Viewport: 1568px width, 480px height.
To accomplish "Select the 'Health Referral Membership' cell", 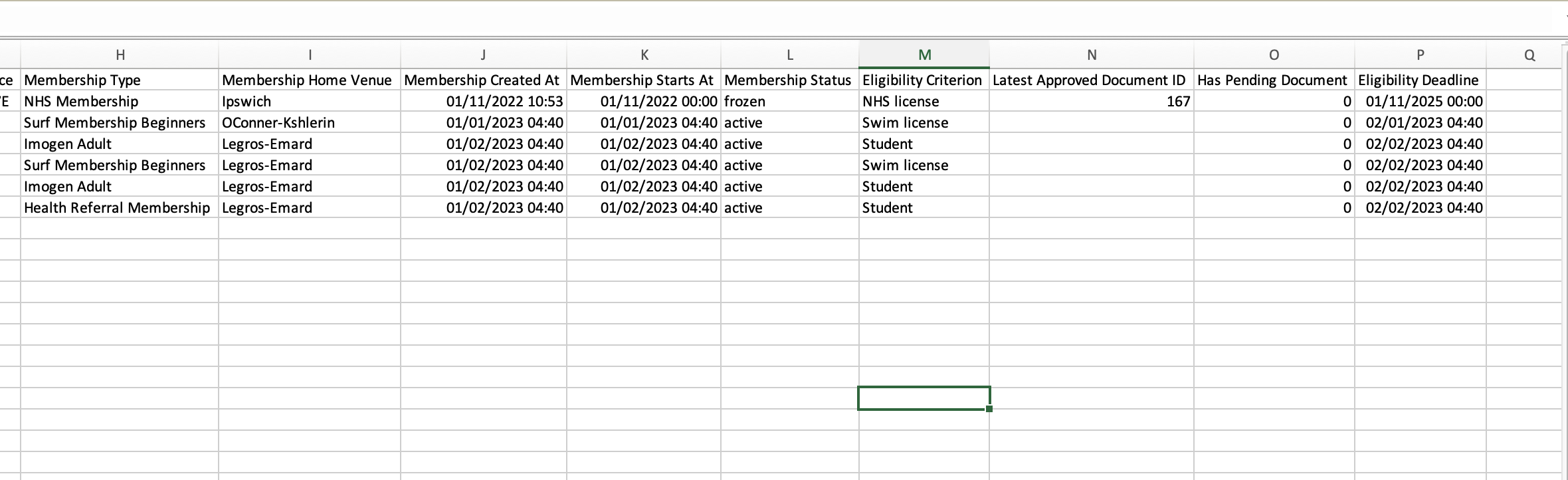I will tap(120, 207).
